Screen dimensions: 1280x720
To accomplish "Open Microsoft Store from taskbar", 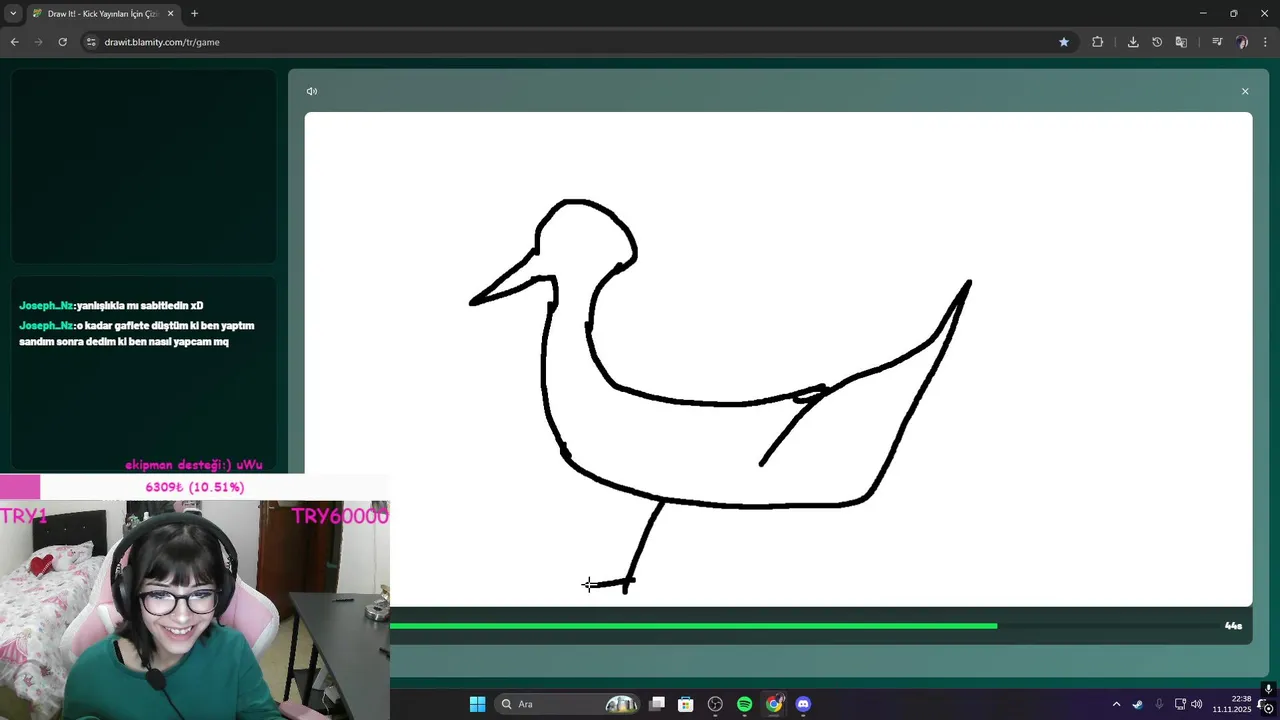I will click(685, 704).
